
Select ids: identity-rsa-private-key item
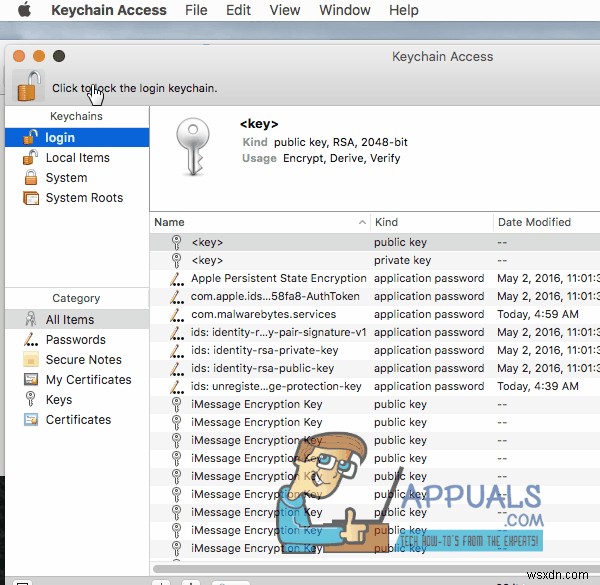(x=375, y=350)
